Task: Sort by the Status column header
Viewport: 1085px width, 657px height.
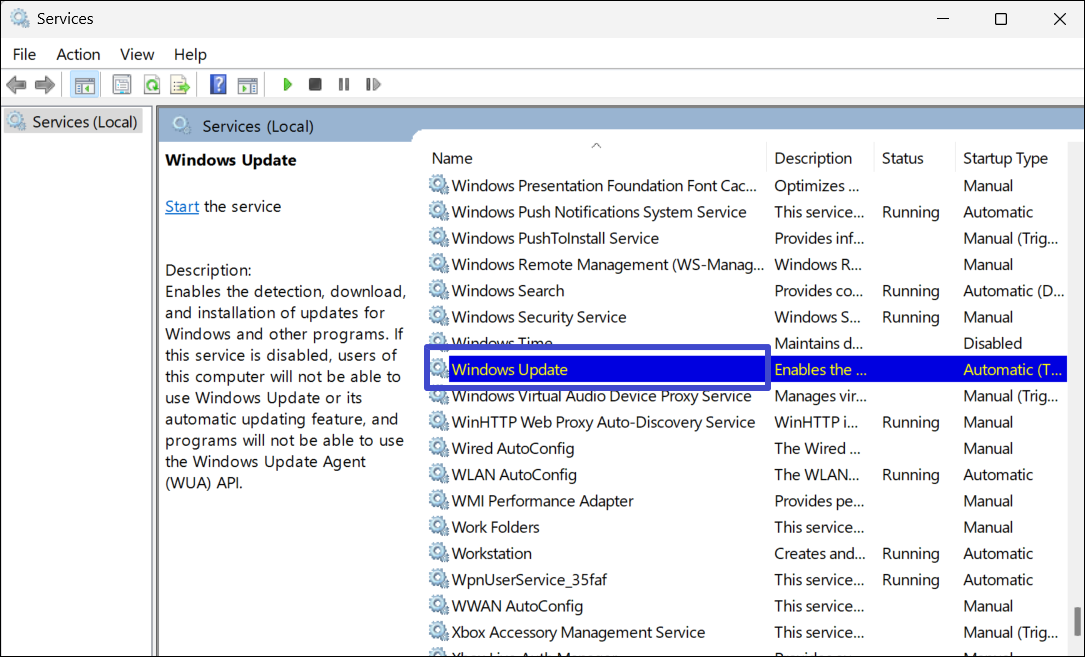Action: click(x=902, y=158)
